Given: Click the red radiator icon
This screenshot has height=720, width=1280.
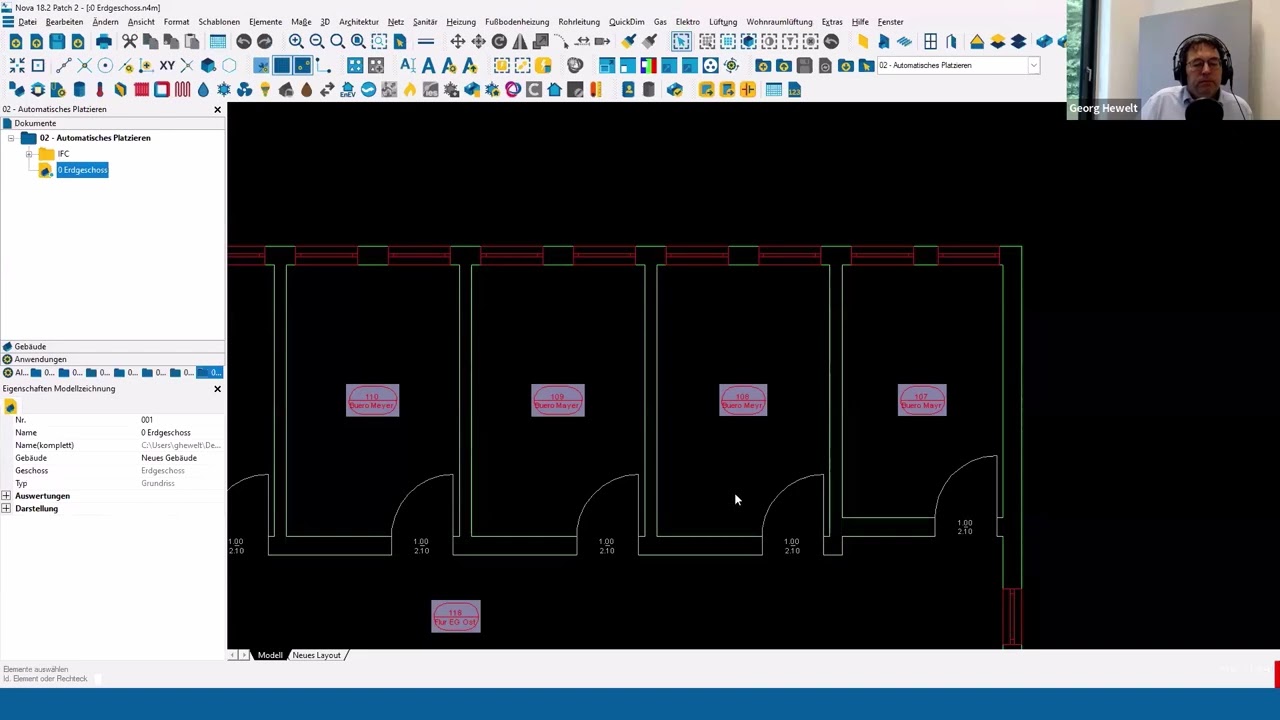Looking at the screenshot, I should point(141,90).
